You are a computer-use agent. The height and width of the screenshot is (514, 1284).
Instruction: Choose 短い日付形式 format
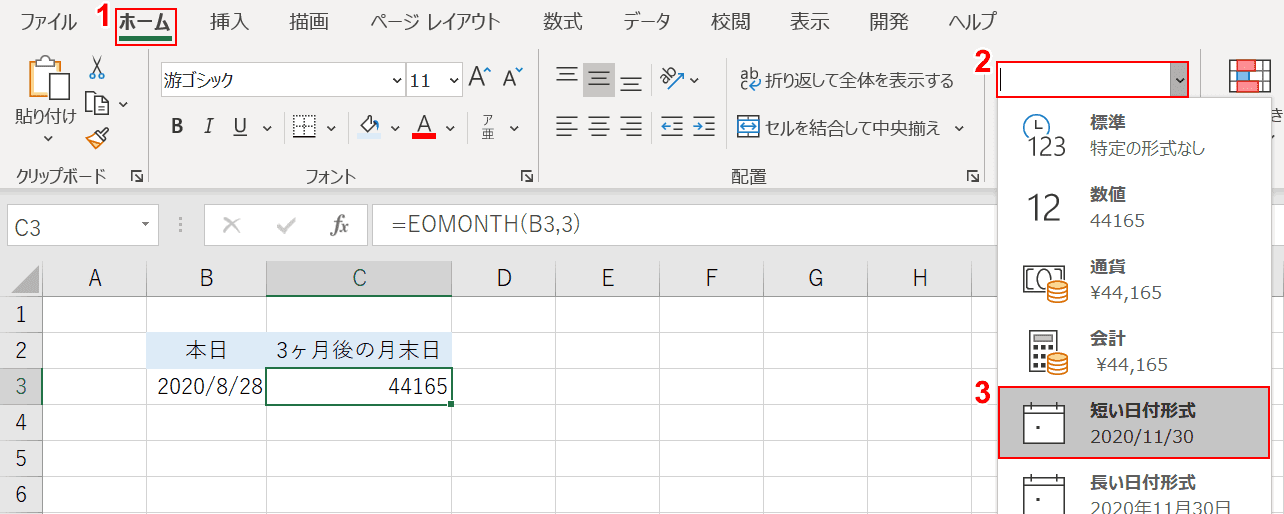pos(1134,423)
